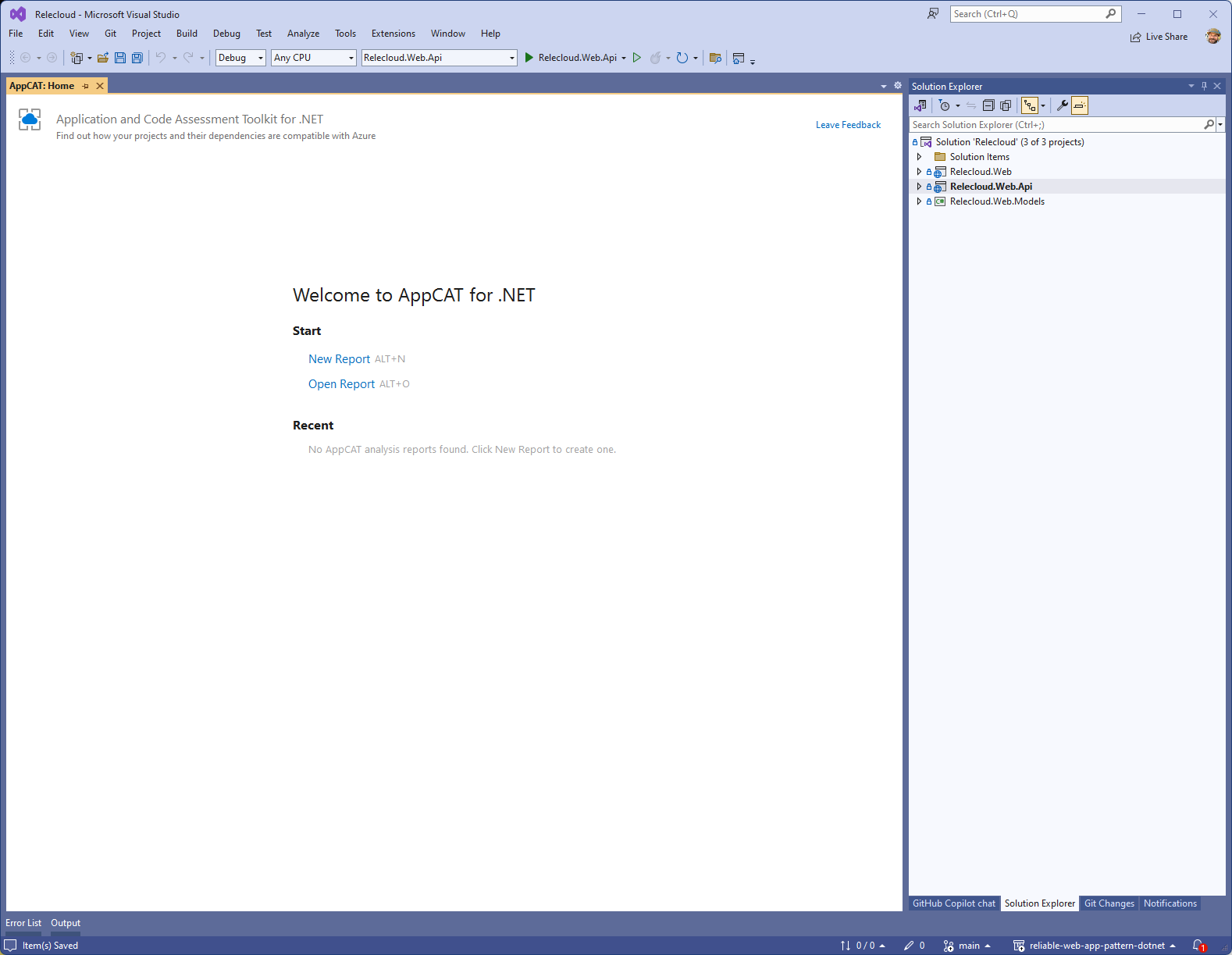Screen dimensions: 1232x955
Task: Click the document window settings gear icon
Action: point(898,86)
